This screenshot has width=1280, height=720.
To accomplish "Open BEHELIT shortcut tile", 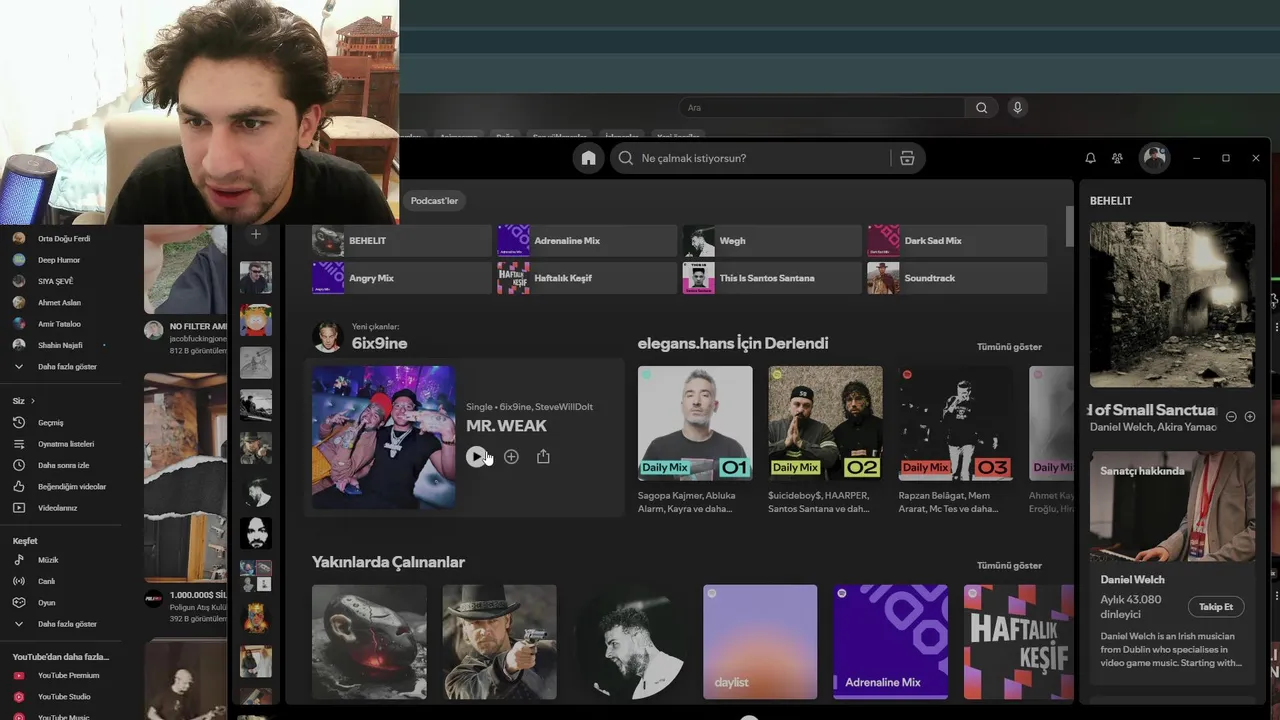I will point(402,241).
